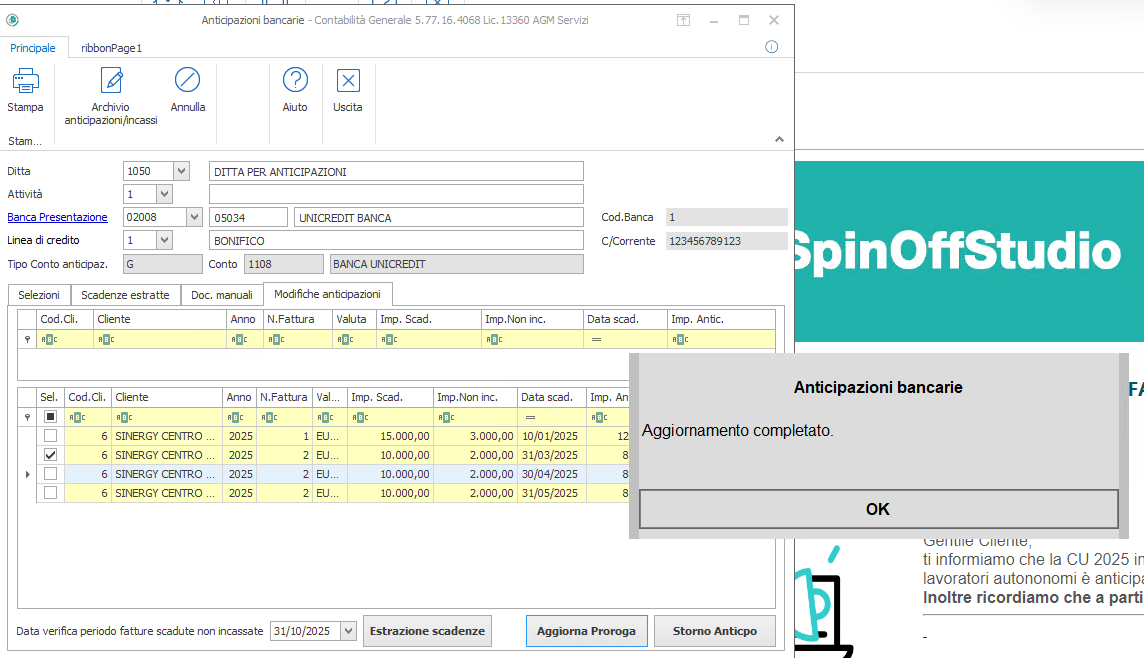Follow the Banca Presentazione link
This screenshot has height=658, width=1144.
click(58, 217)
